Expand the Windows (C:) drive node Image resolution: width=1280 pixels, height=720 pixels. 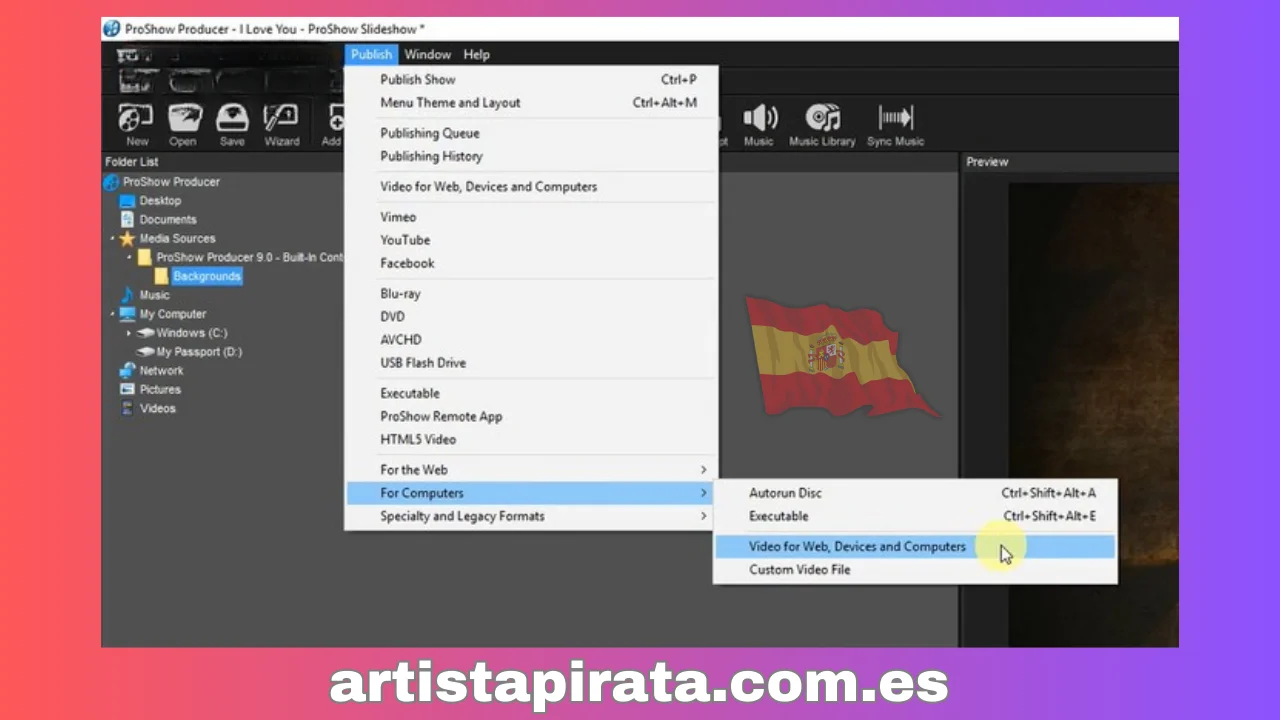(130, 333)
